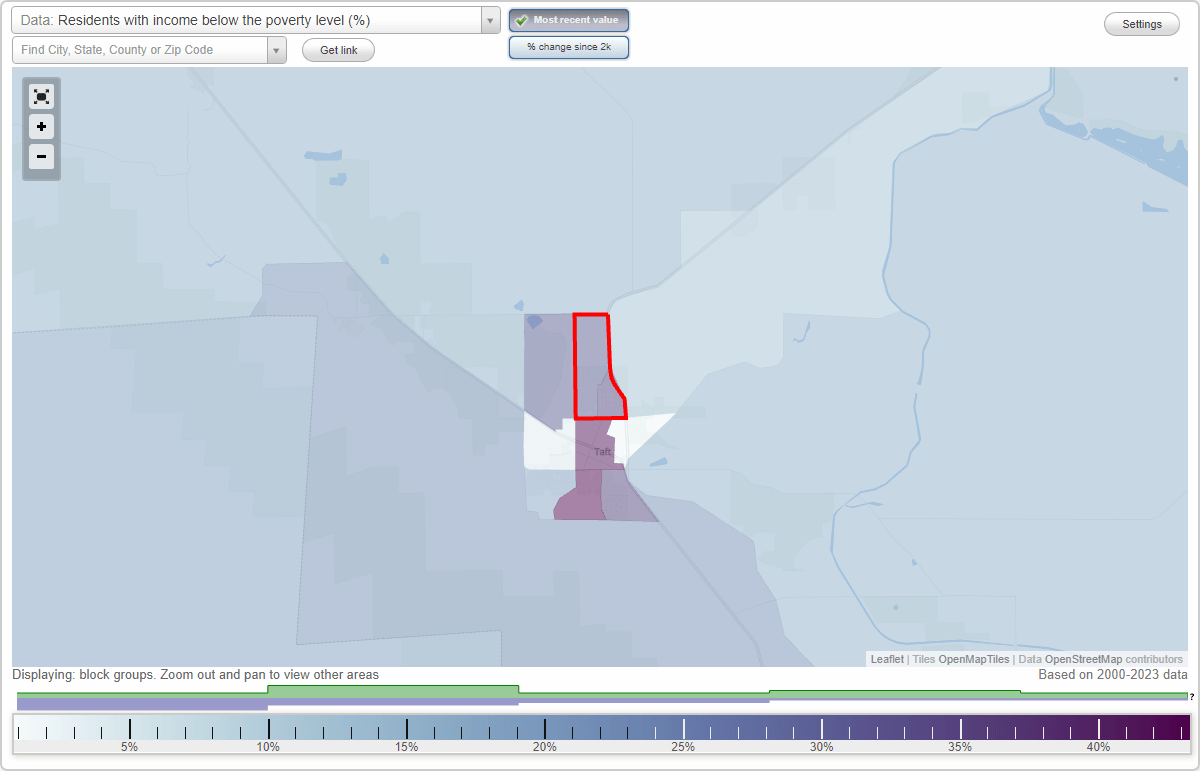This screenshot has width=1200, height=771.
Task: Switch display to % change since 2k
Action: pyautogui.click(x=568, y=46)
